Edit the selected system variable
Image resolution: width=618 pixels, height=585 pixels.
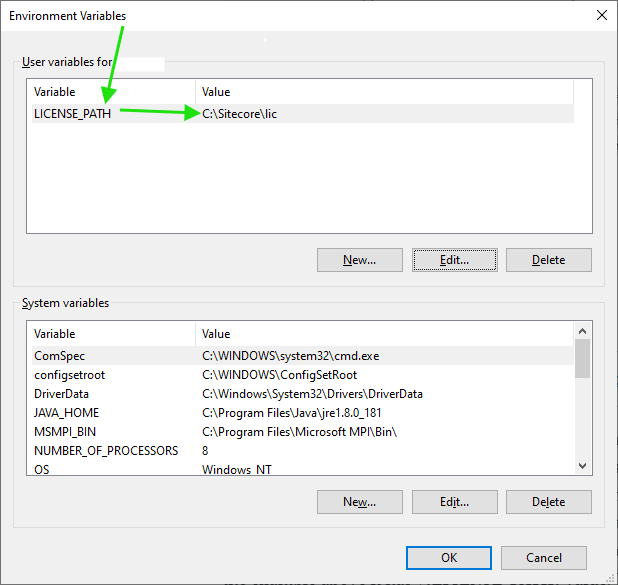tap(454, 502)
